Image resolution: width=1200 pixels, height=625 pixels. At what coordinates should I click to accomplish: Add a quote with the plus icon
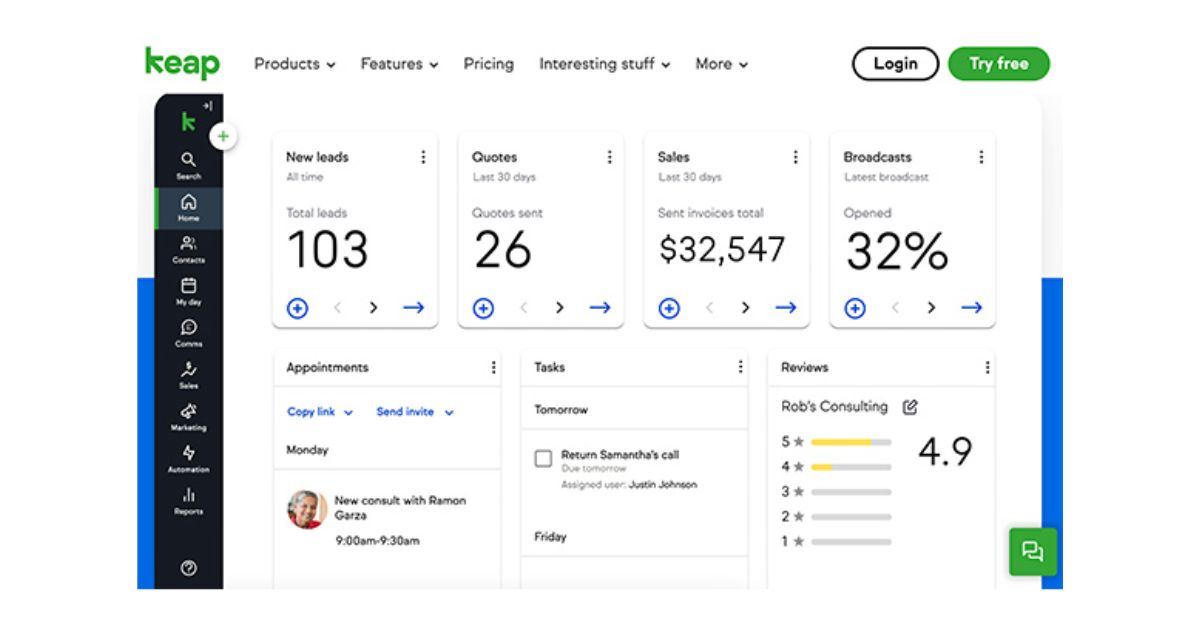click(x=483, y=308)
